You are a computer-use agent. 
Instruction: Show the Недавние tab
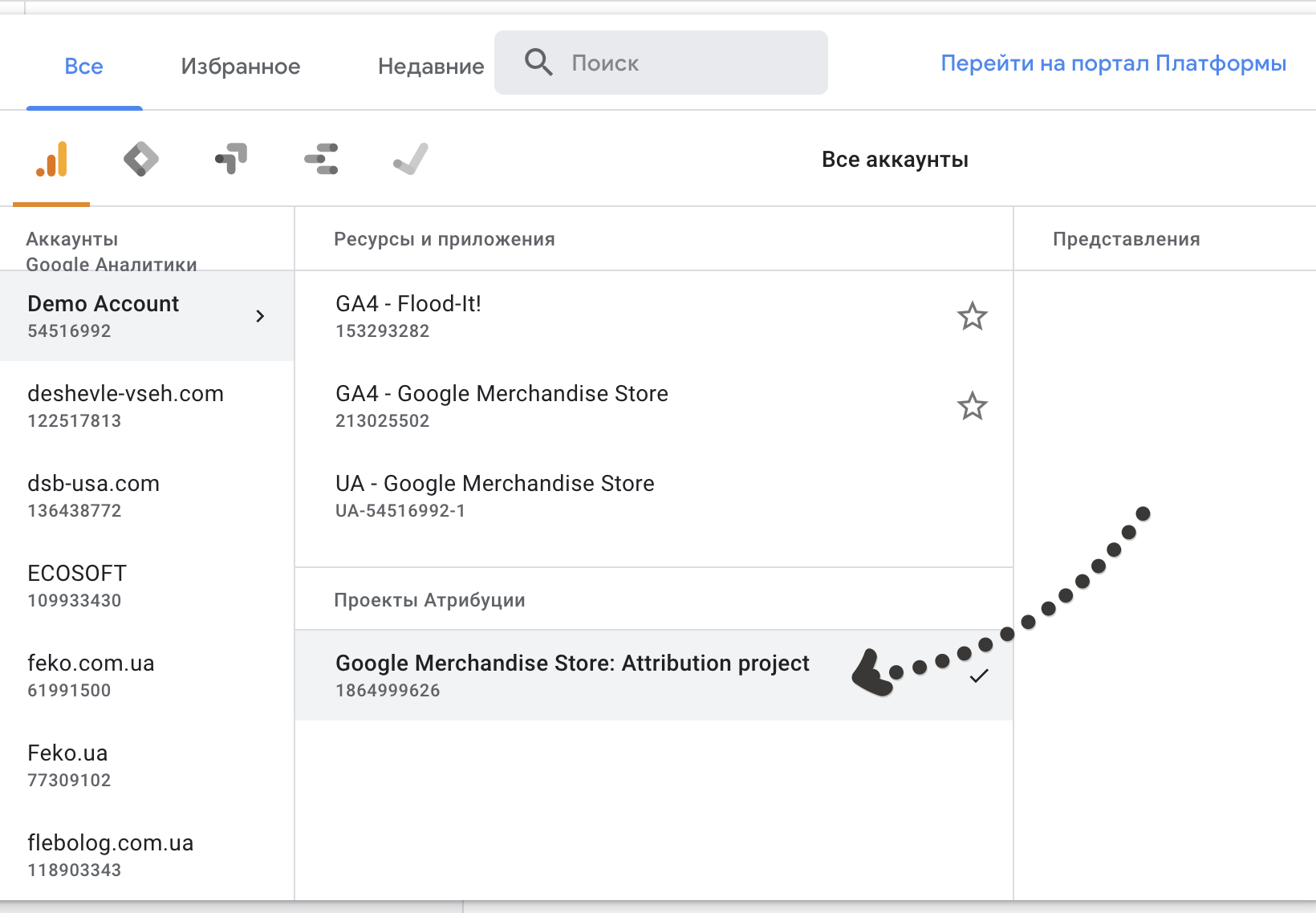[x=431, y=66]
